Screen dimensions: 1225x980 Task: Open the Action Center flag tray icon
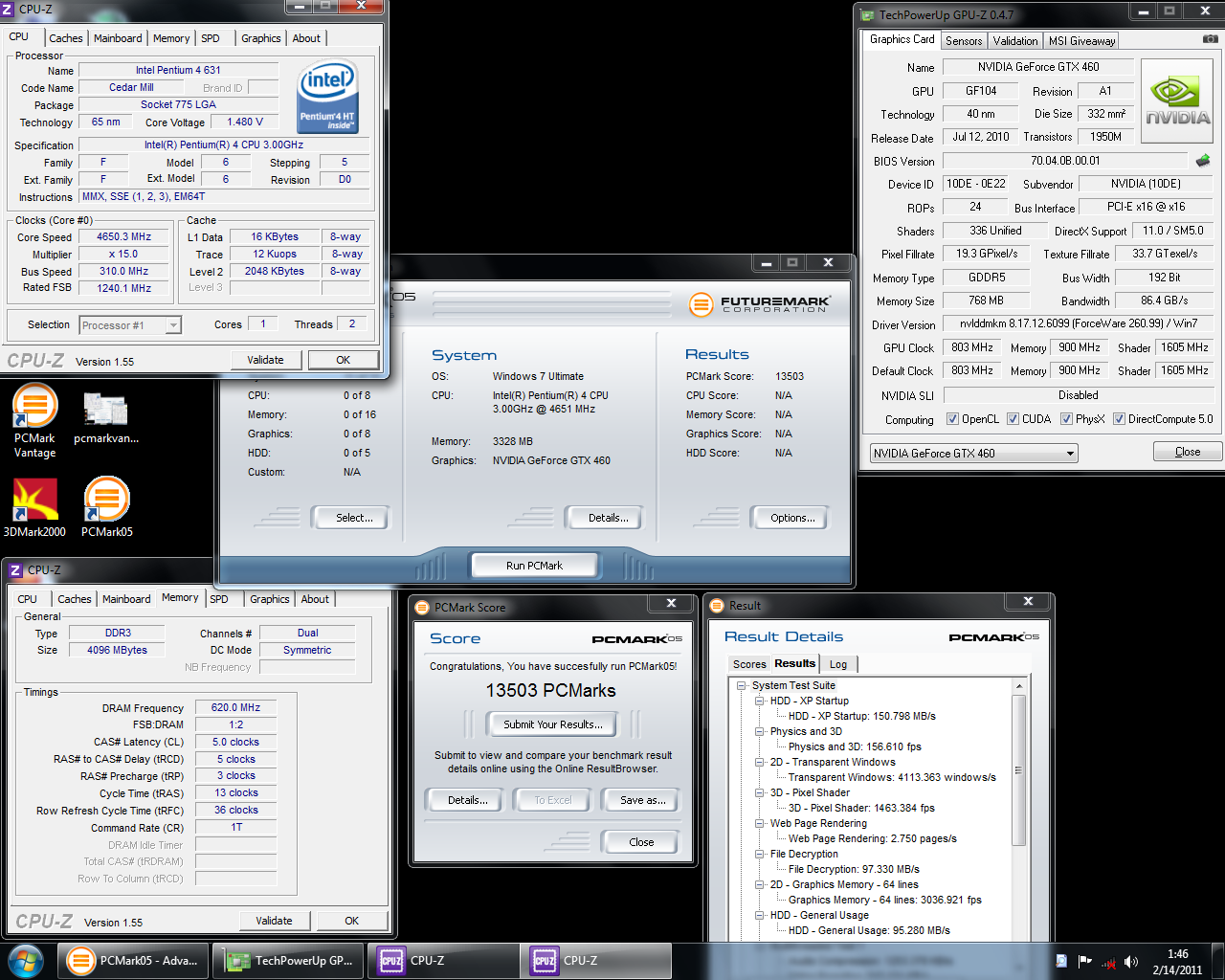point(1085,961)
